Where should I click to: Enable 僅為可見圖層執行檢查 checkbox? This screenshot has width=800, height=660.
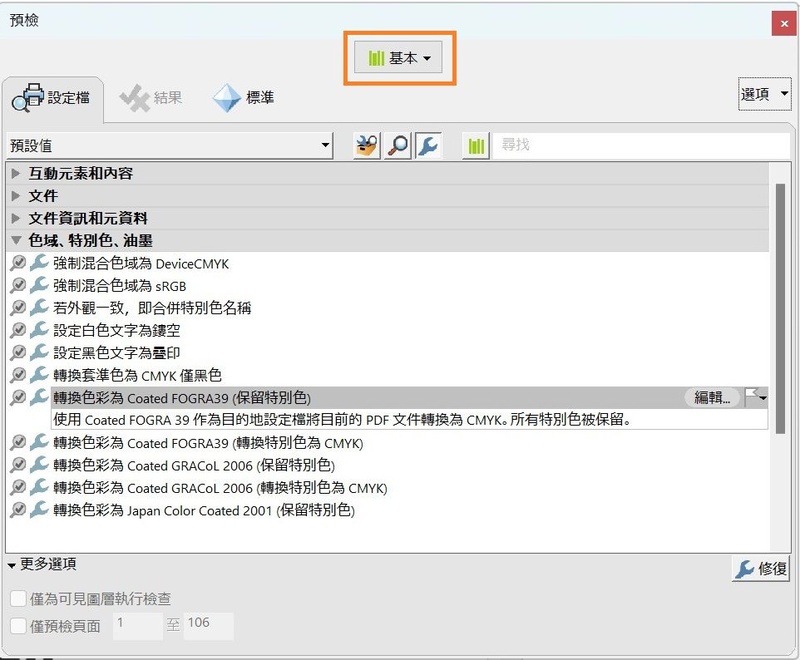coord(18,598)
